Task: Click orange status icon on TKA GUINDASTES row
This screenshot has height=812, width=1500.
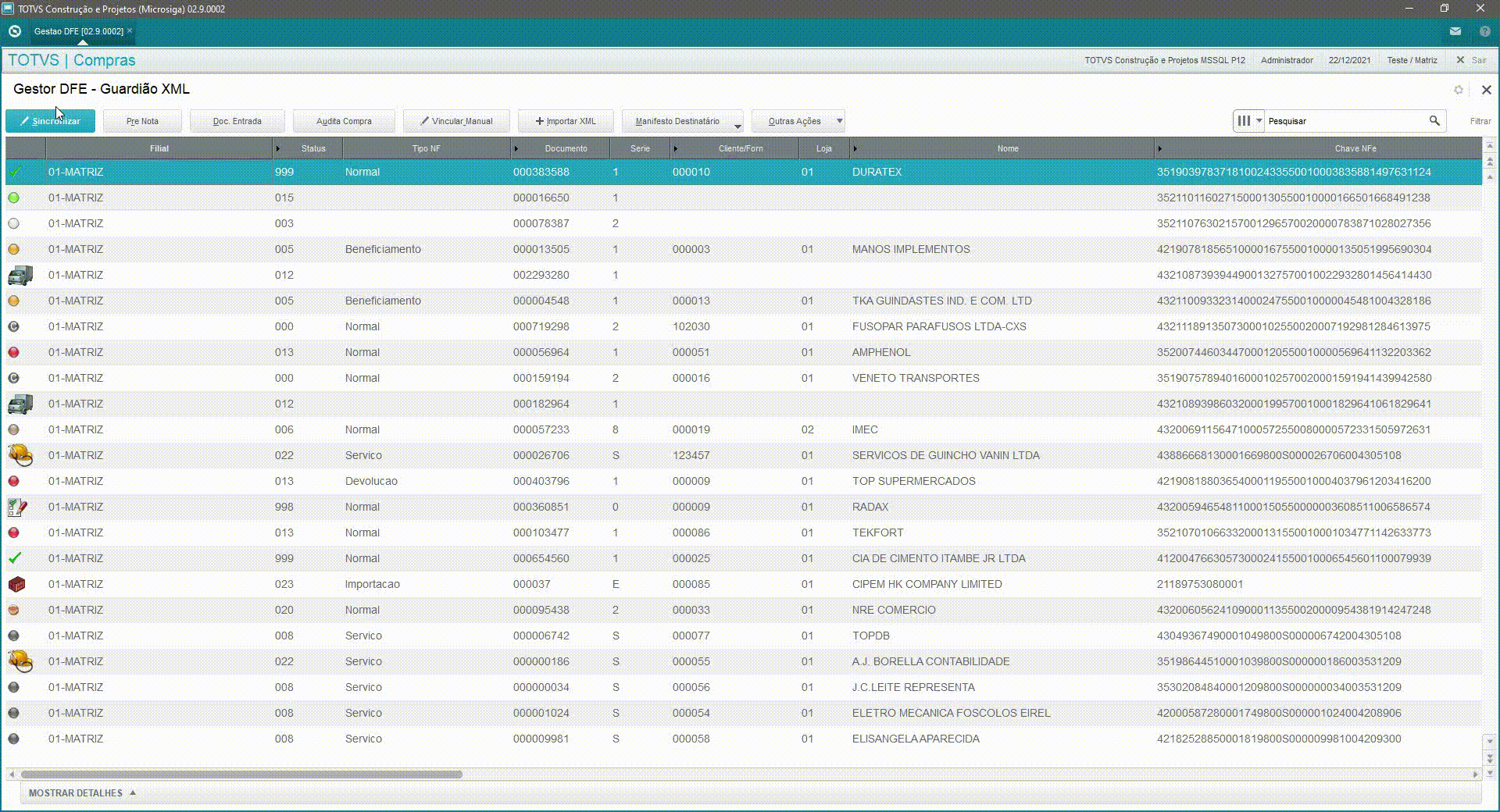Action: click(x=13, y=301)
